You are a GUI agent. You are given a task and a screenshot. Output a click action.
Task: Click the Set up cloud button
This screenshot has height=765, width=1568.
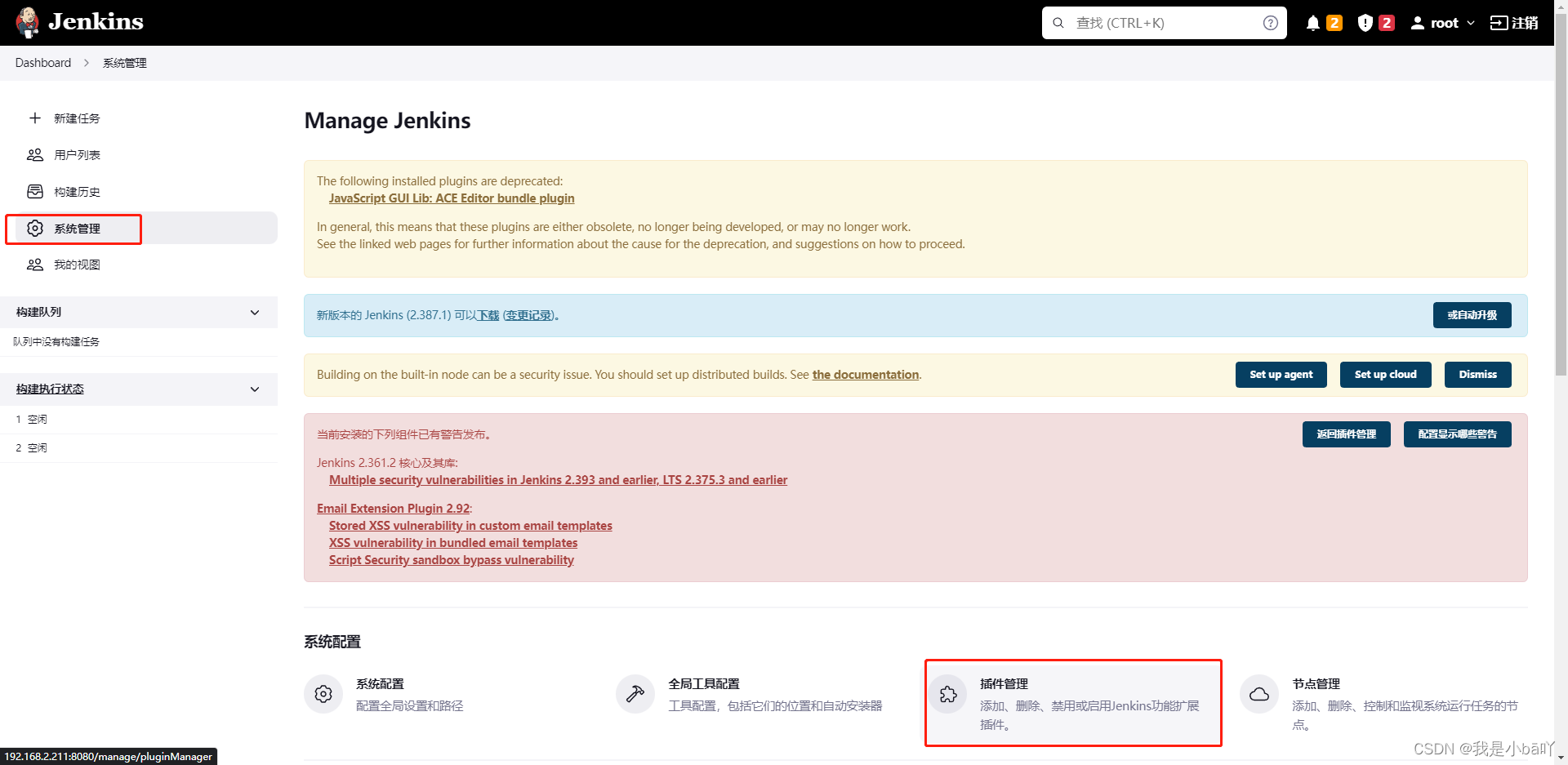[x=1385, y=375]
